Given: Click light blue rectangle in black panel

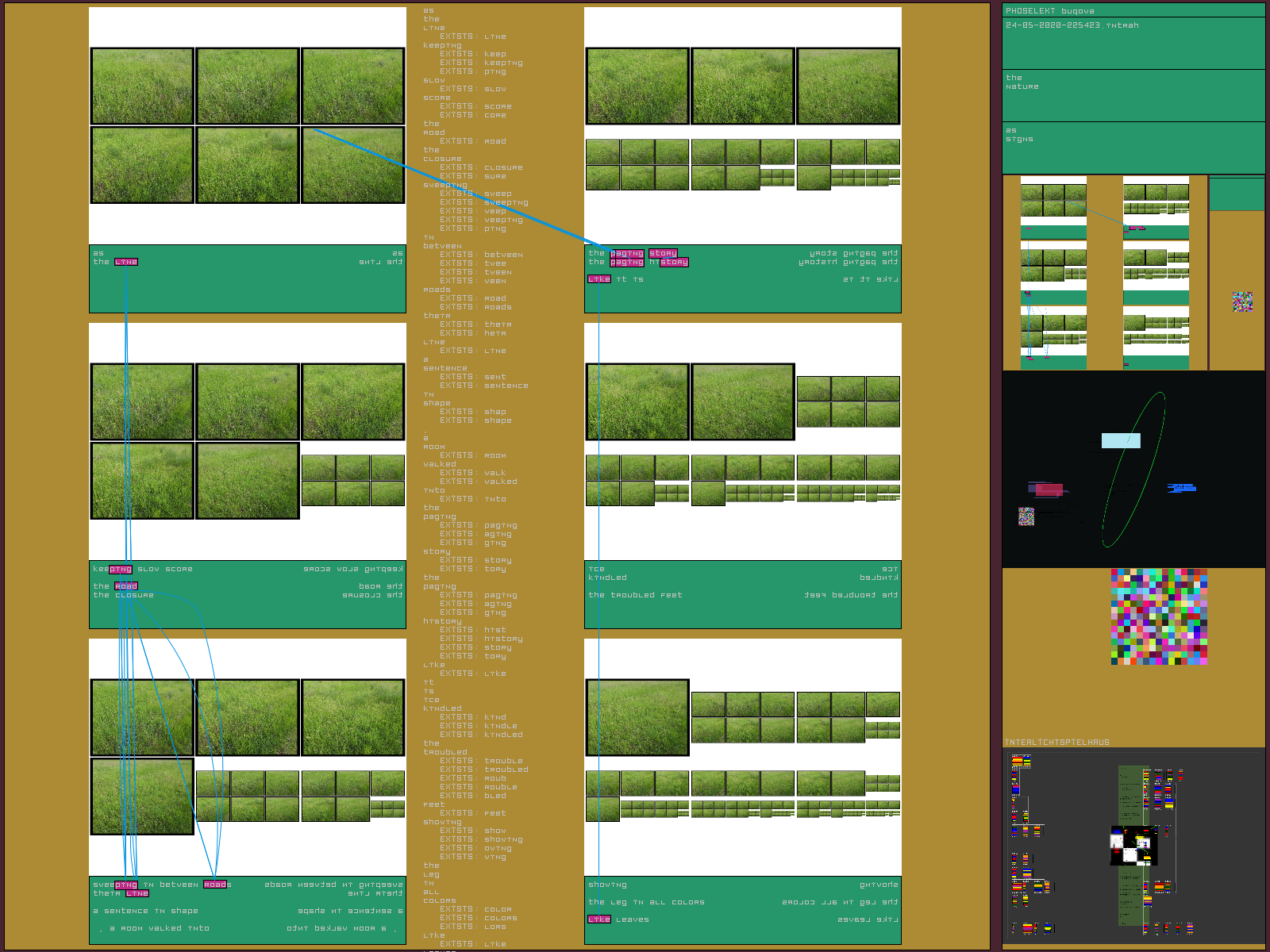Looking at the screenshot, I should (x=1121, y=440).
